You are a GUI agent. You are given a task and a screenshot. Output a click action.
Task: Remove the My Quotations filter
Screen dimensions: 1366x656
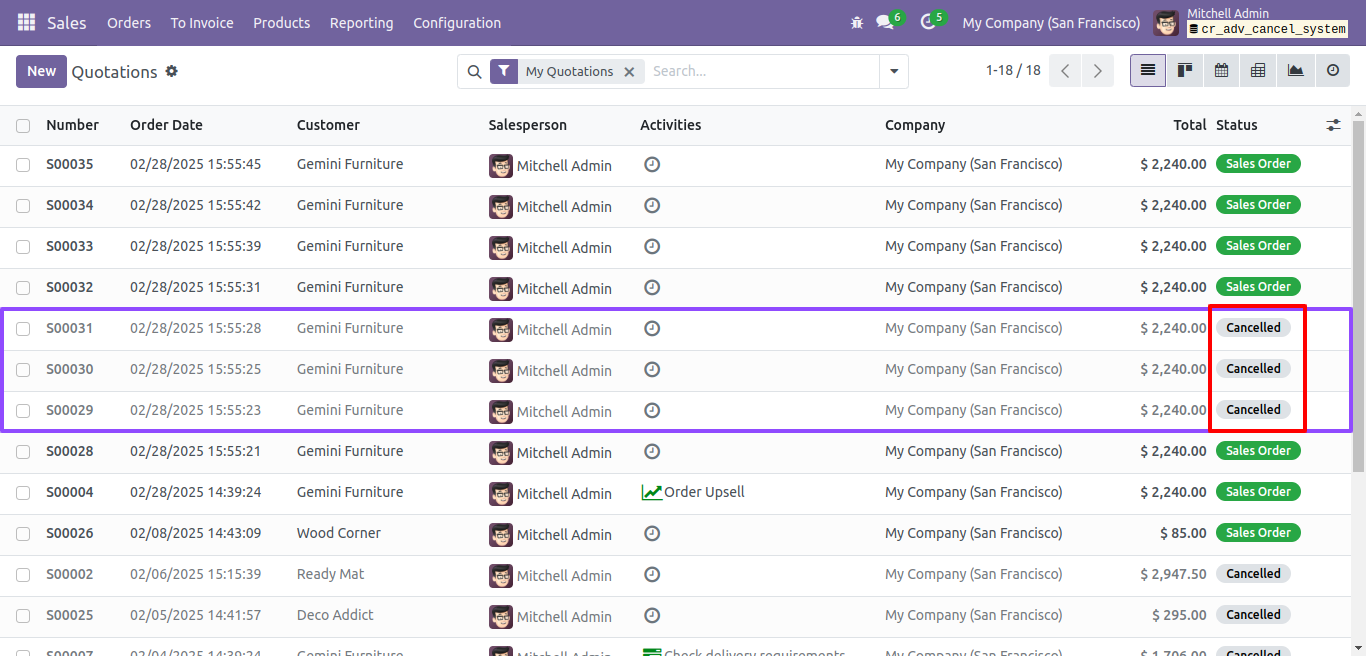pyautogui.click(x=629, y=72)
